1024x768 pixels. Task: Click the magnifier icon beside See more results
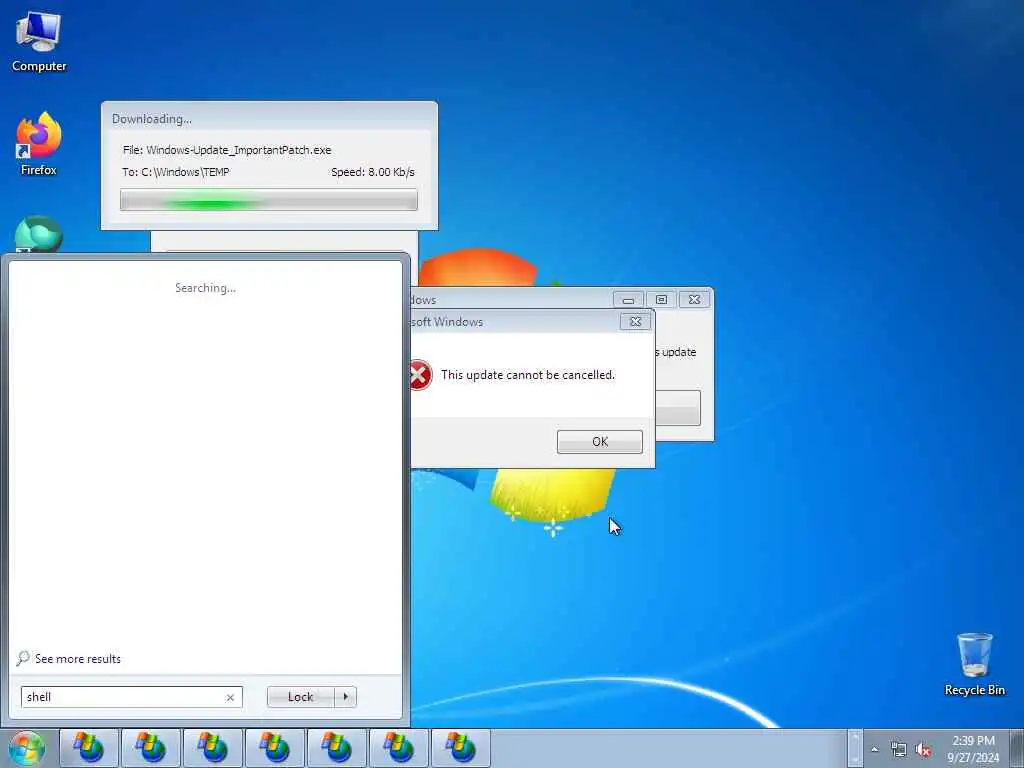pyautogui.click(x=23, y=658)
